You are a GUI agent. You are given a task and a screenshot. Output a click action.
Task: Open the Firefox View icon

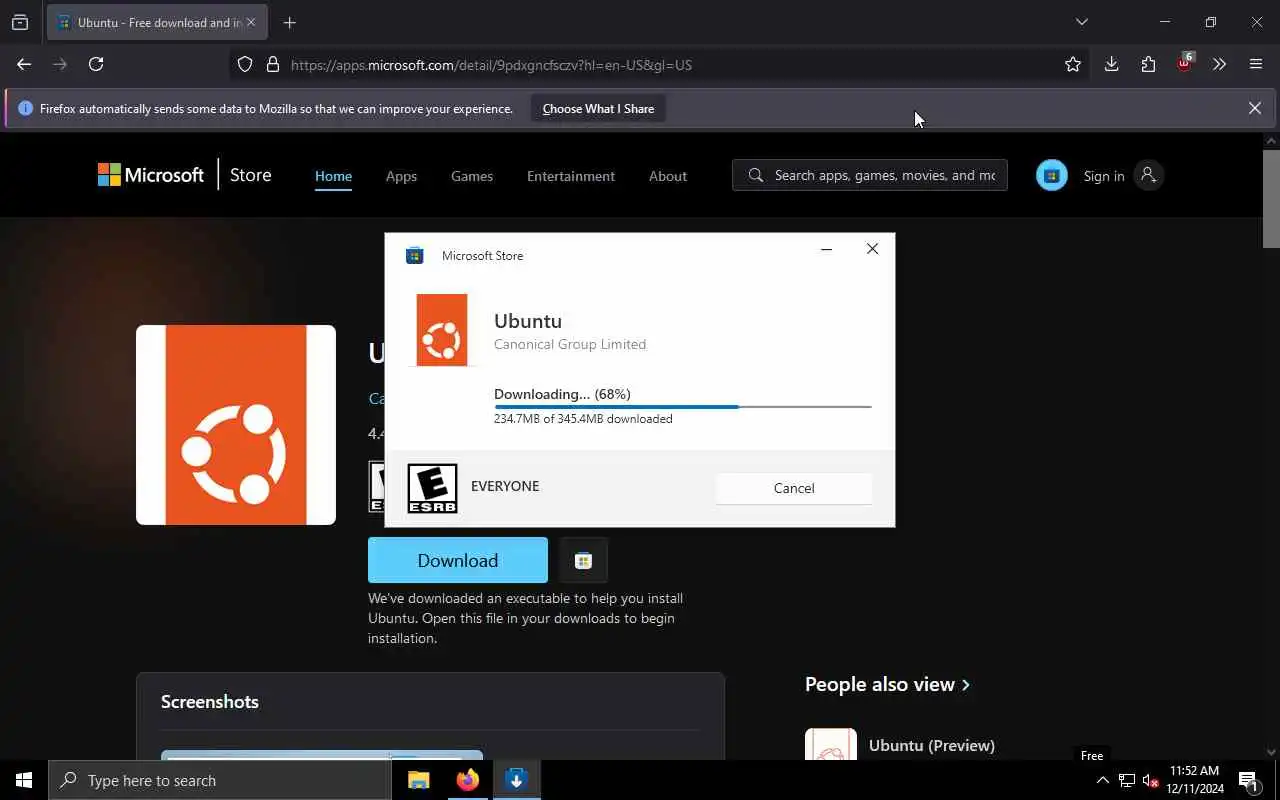click(x=20, y=22)
